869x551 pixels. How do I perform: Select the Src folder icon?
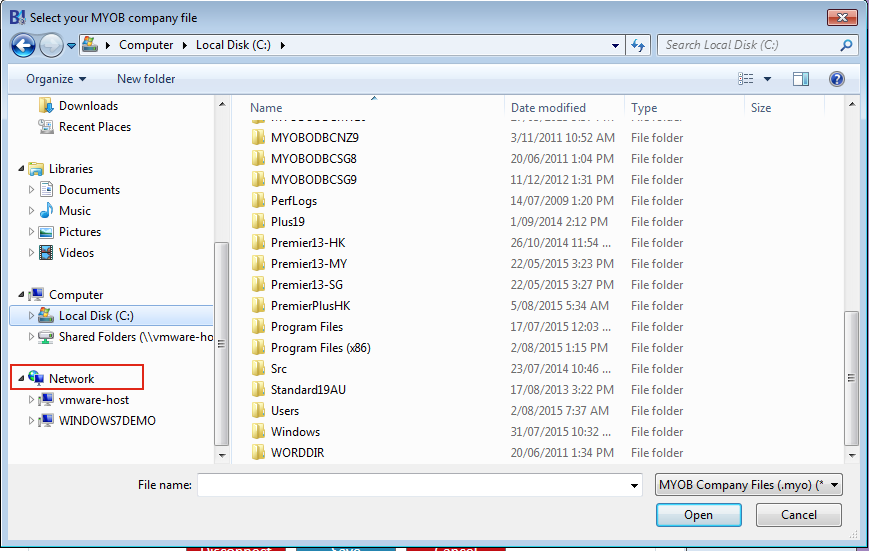click(258, 369)
